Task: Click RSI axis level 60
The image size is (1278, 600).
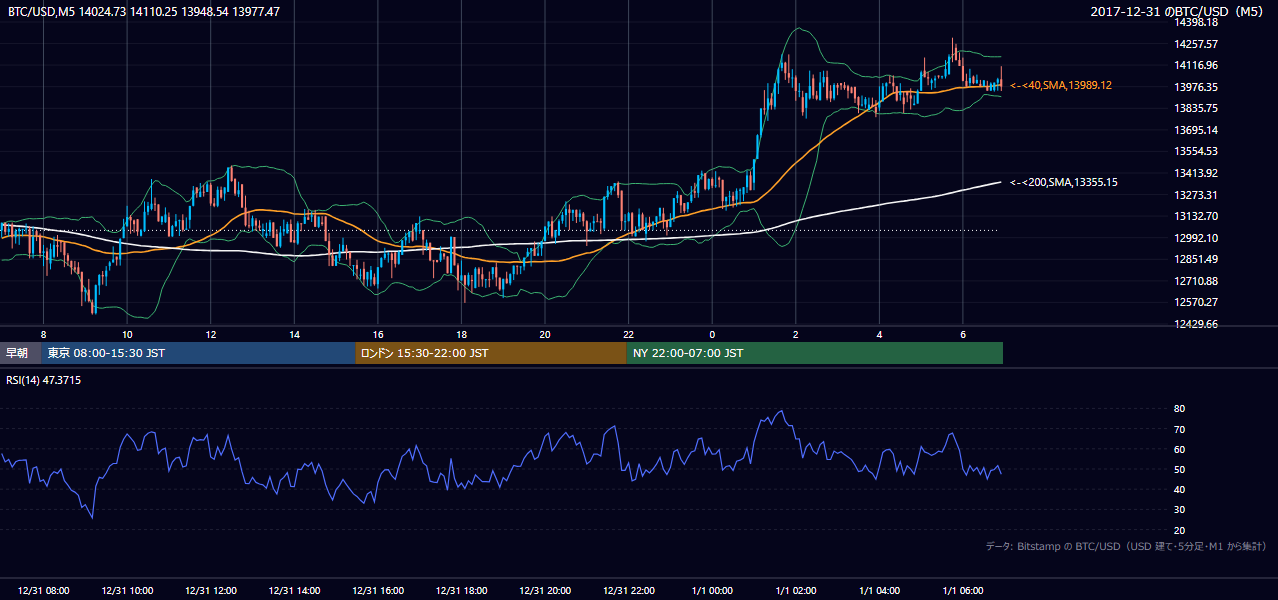Action: pos(1180,449)
